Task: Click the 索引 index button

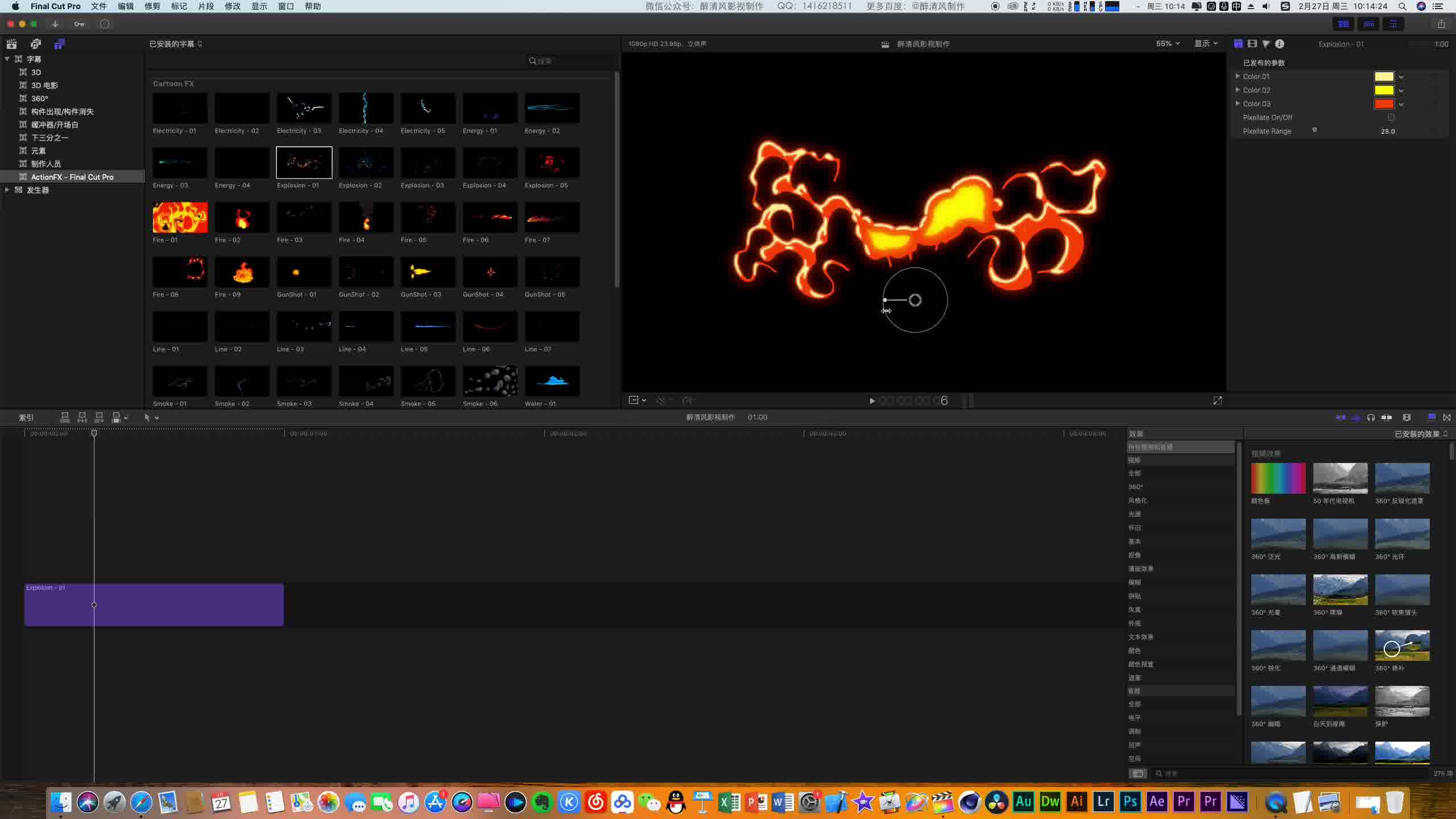Action: tap(26, 417)
